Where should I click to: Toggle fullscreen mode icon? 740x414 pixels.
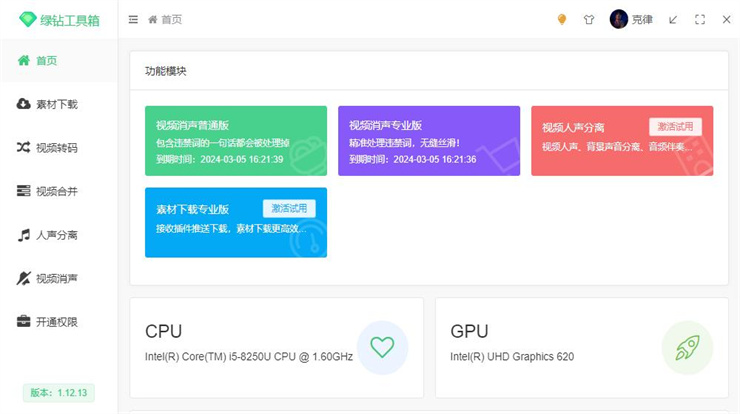pyautogui.click(x=700, y=19)
